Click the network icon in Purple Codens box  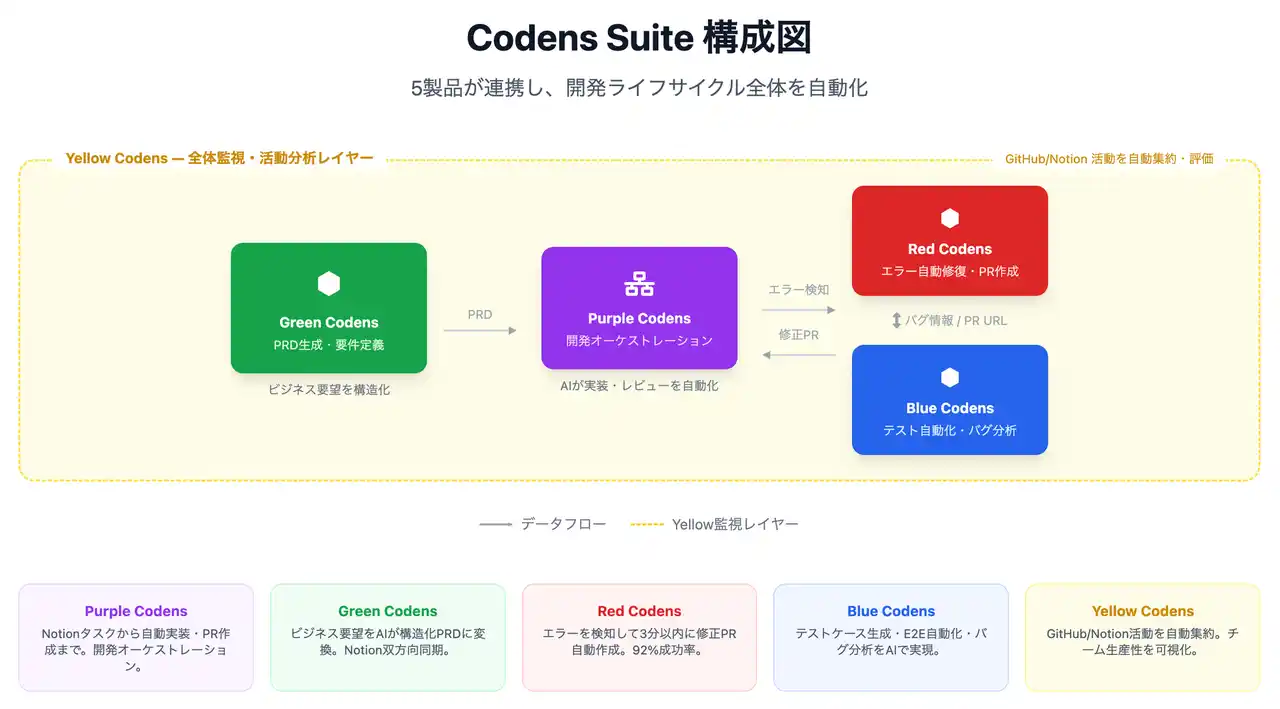tap(639, 285)
